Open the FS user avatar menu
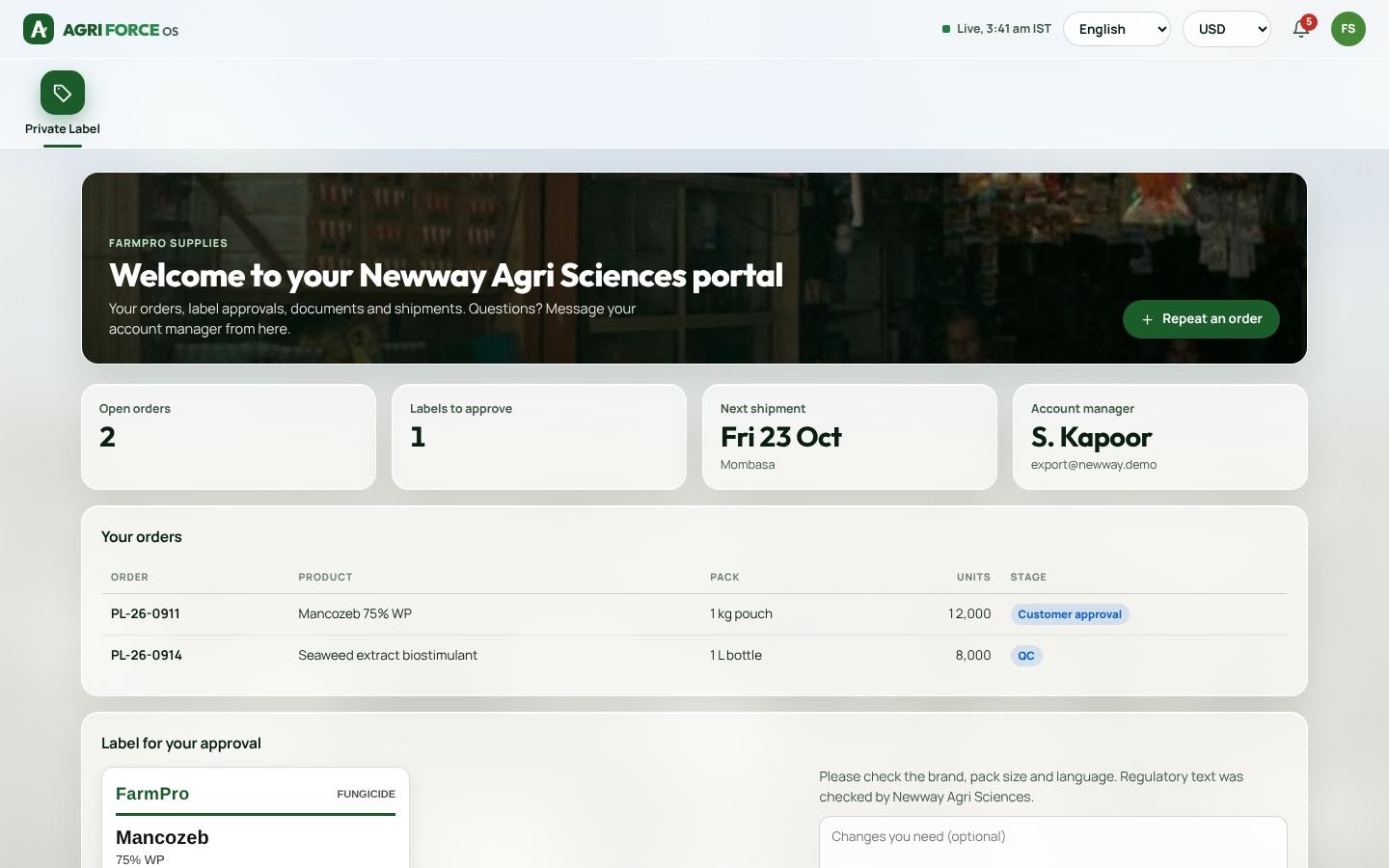This screenshot has width=1389, height=868. click(1348, 29)
